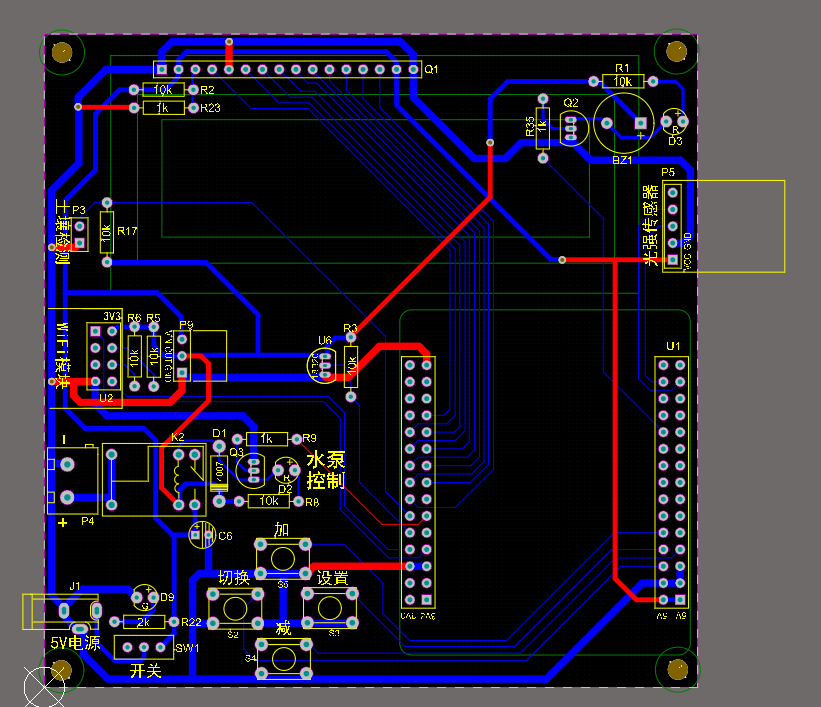821x707 pixels.
Task: Select the 设置 button label
Action: pos(332,578)
